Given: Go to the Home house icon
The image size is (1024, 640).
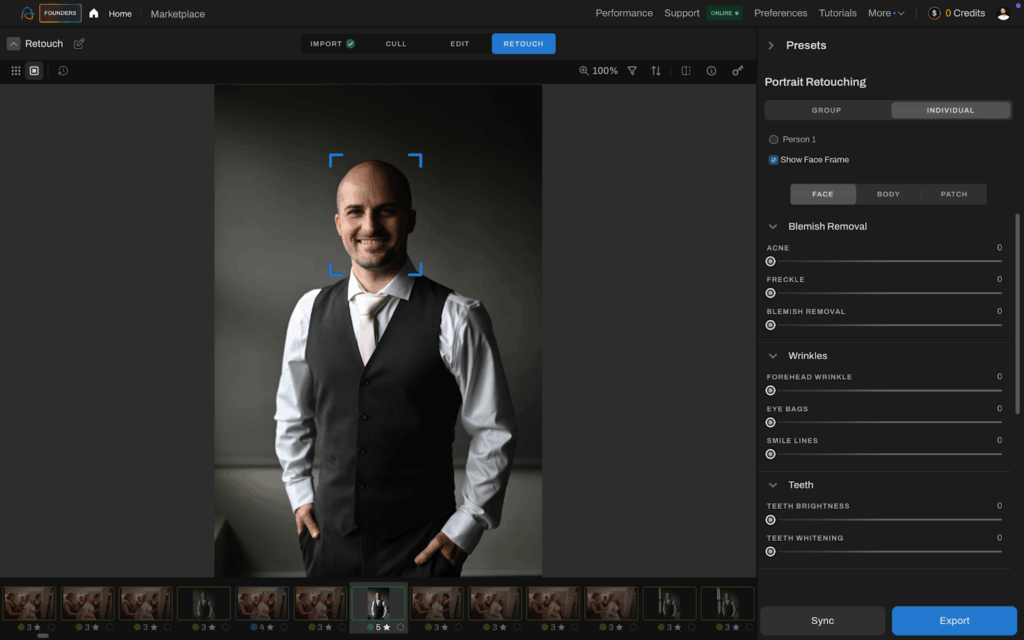Looking at the screenshot, I should tap(93, 13).
